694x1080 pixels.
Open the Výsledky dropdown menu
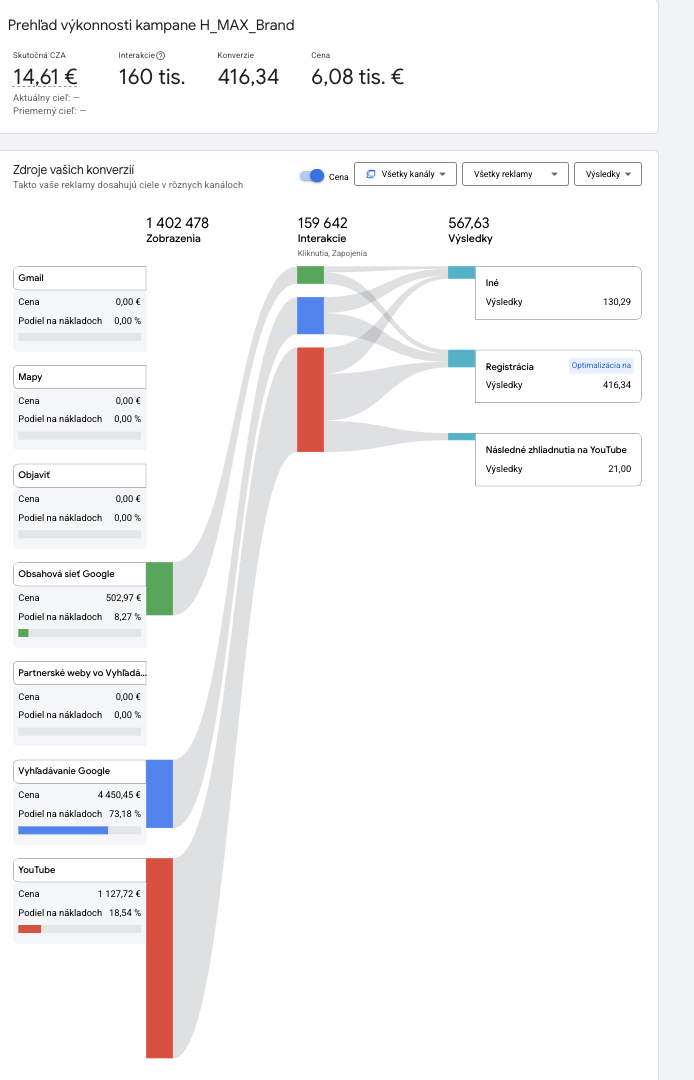click(x=608, y=174)
